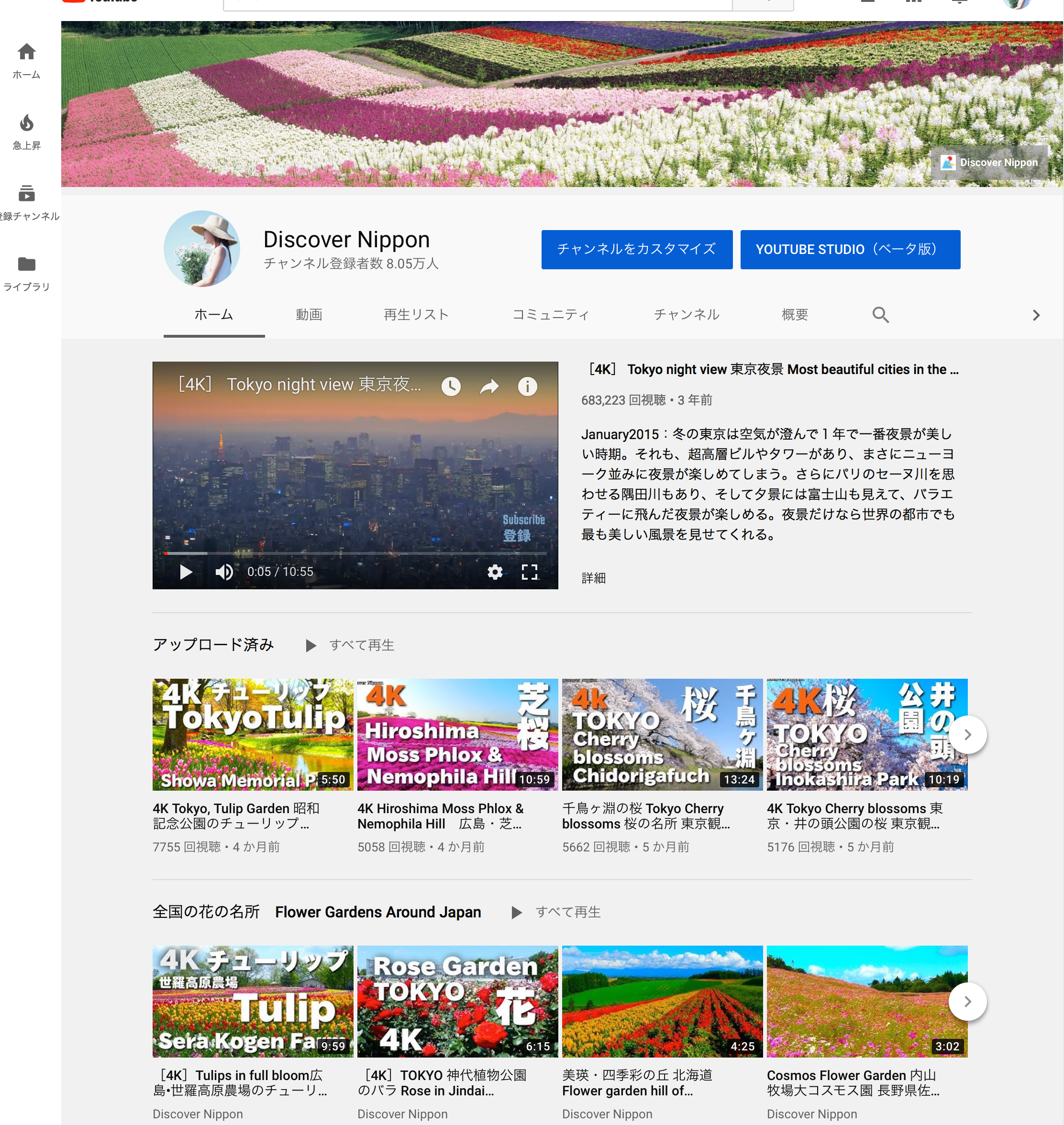The height and width of the screenshot is (1125, 1064).
Task: Switch to the ホーム tab
Action: (214, 315)
